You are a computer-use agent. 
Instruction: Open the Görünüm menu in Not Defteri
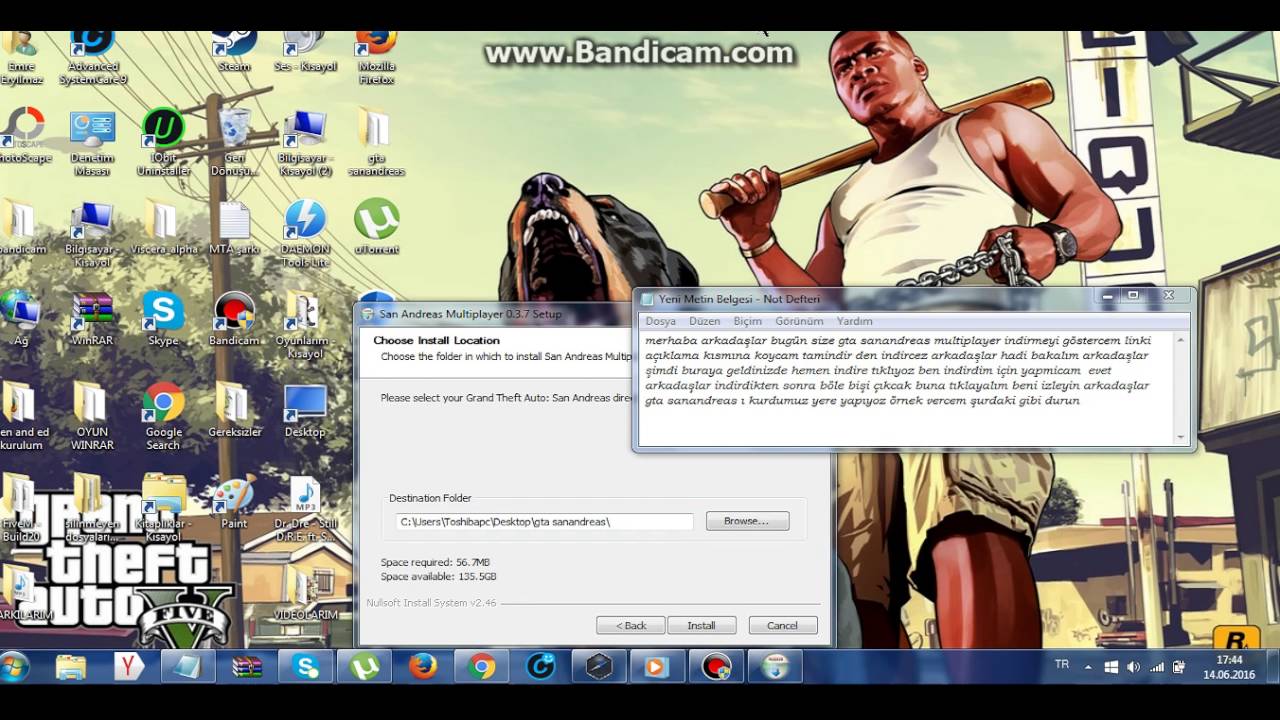(x=799, y=321)
